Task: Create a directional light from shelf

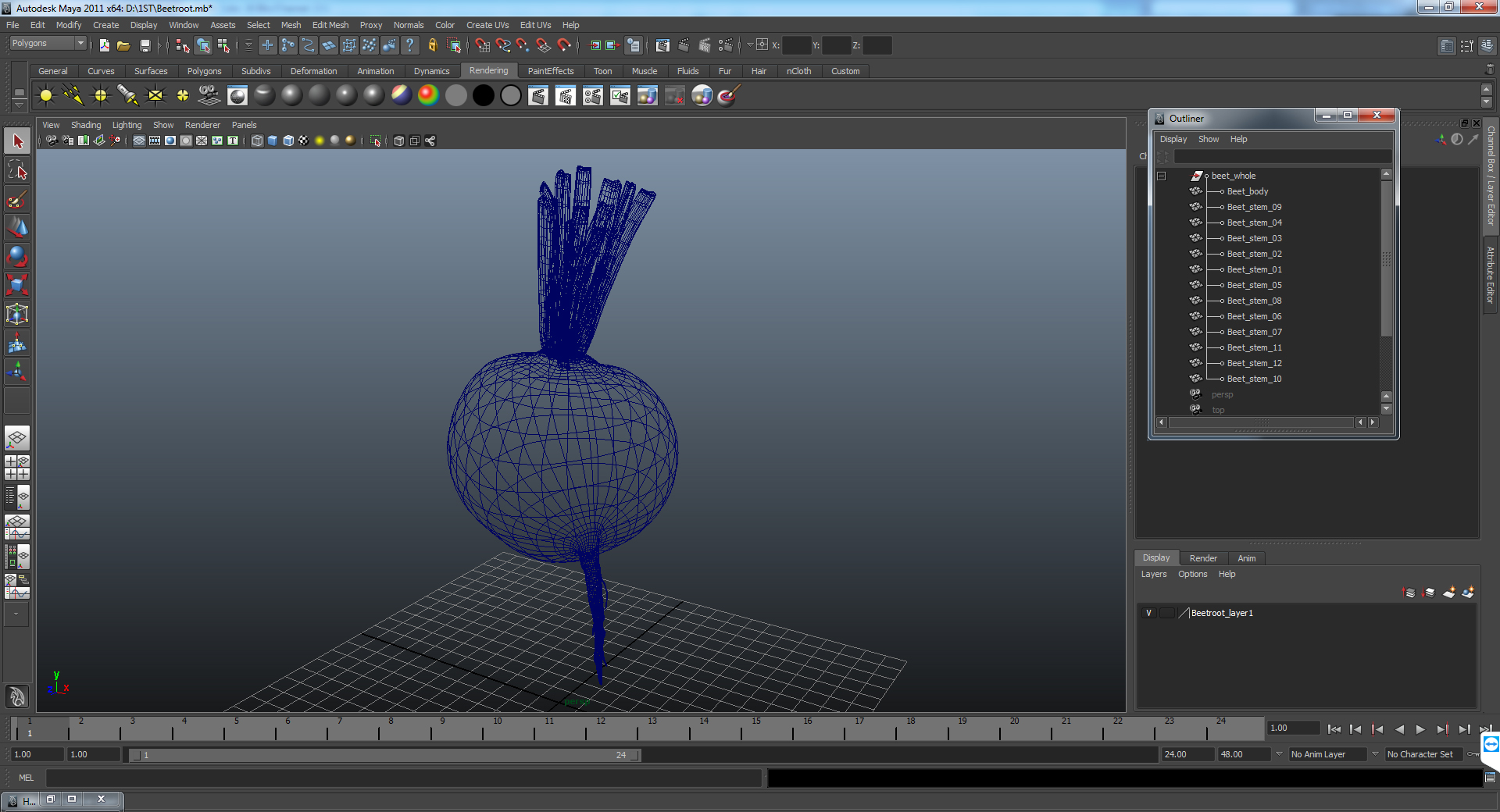Action: (x=73, y=96)
